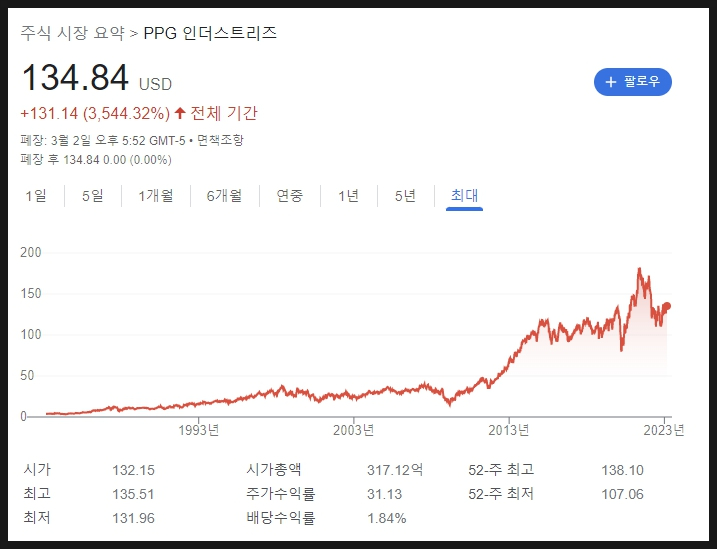Click the 시가총액 label
Viewport: 717px width, 549px height.
274,469
